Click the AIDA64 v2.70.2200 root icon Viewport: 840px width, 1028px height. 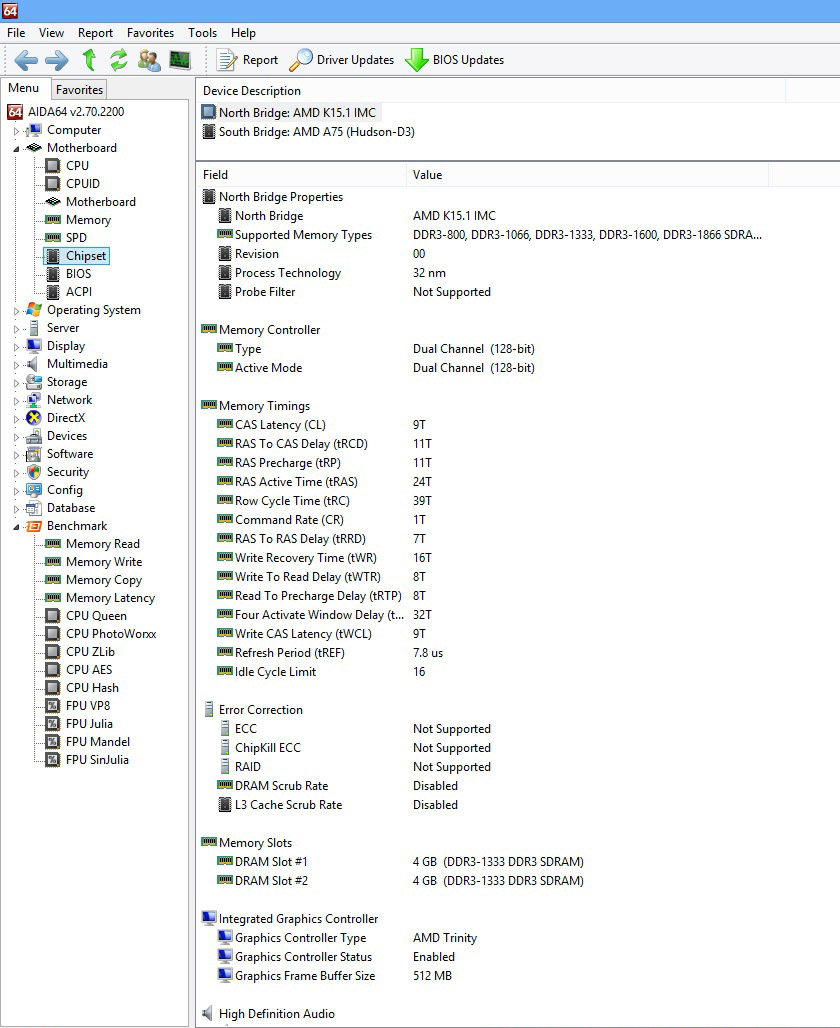click(15, 112)
